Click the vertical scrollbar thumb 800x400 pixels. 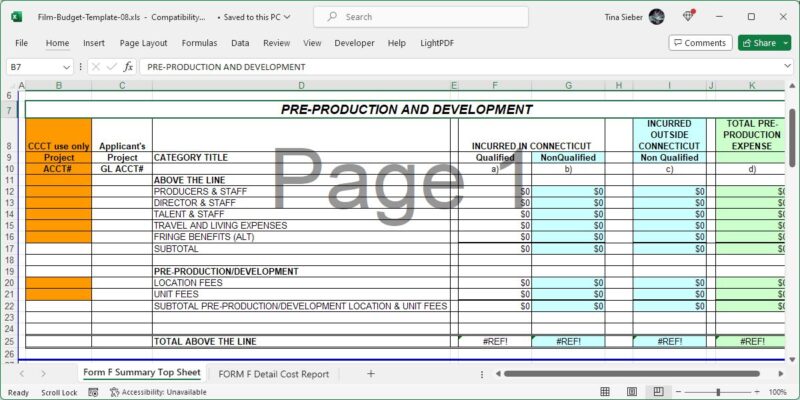[x=792, y=138]
